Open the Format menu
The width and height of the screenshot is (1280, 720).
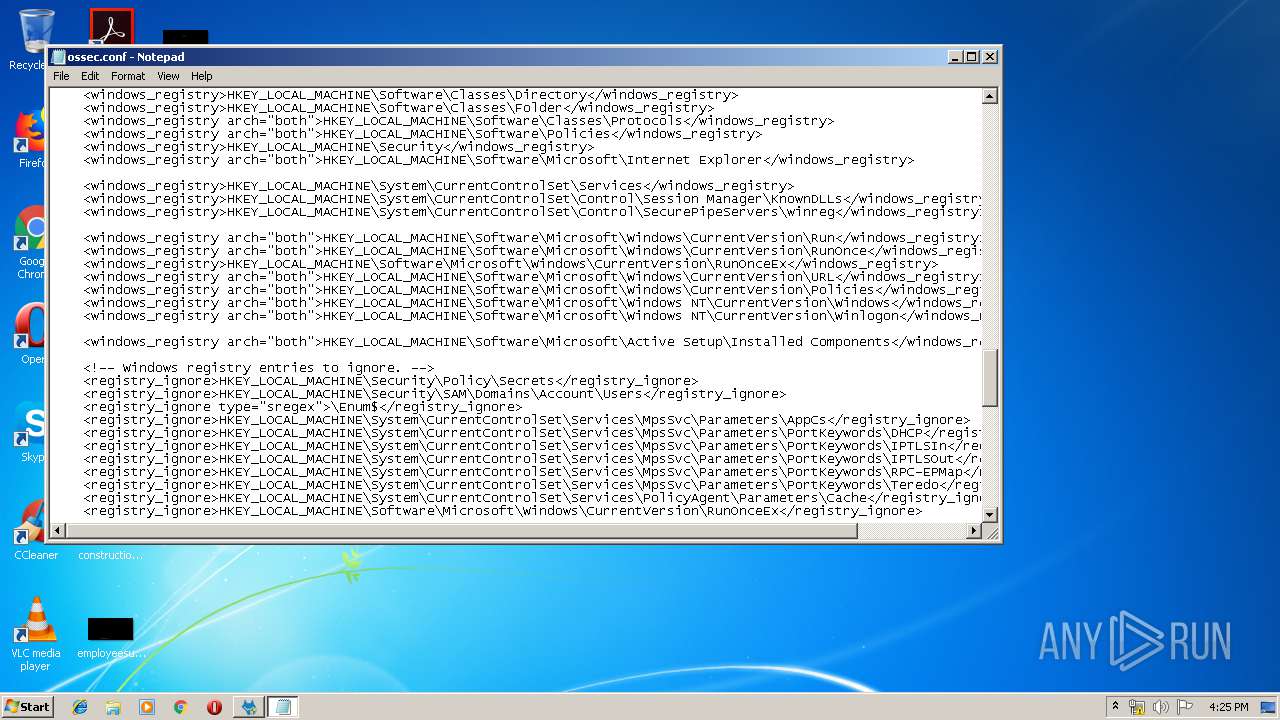[x=128, y=76]
